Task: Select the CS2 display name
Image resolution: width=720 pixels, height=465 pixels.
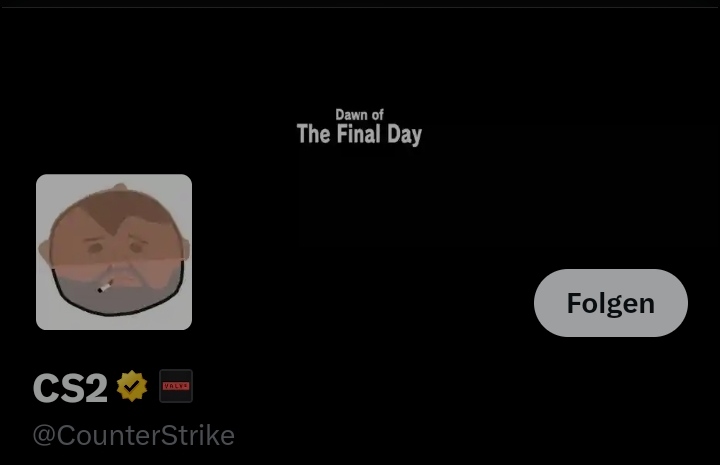Action: [x=70, y=388]
